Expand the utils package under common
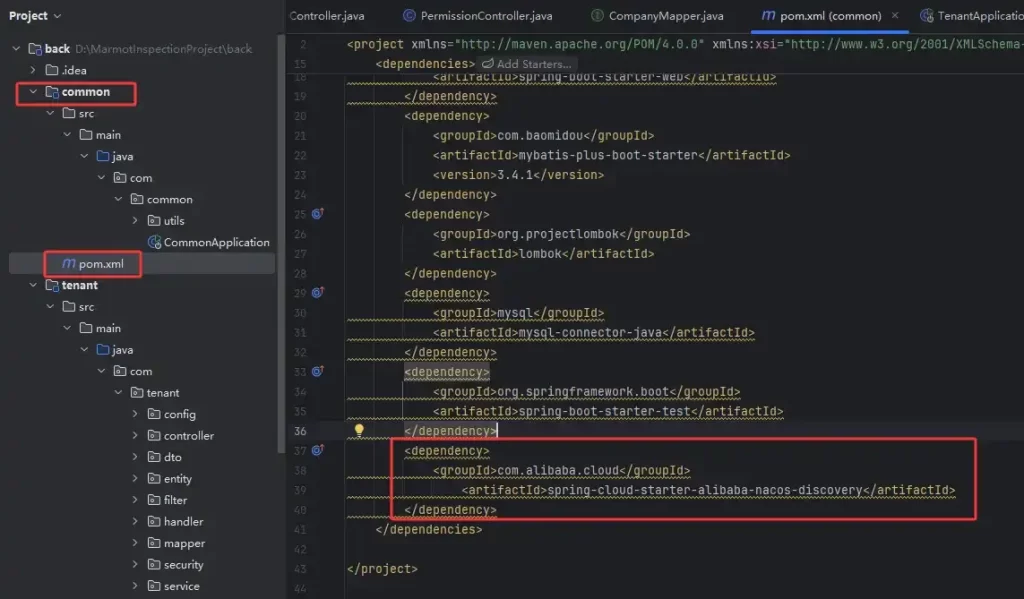 point(135,221)
